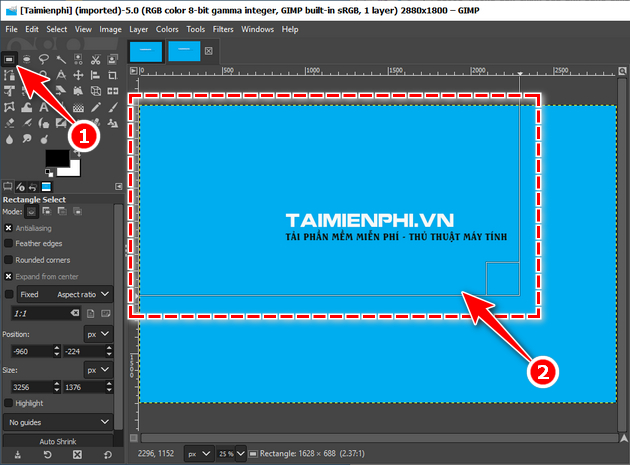This screenshot has height=465, width=630.
Task: Select the Perspective Clone tool
Action: [x=113, y=123]
